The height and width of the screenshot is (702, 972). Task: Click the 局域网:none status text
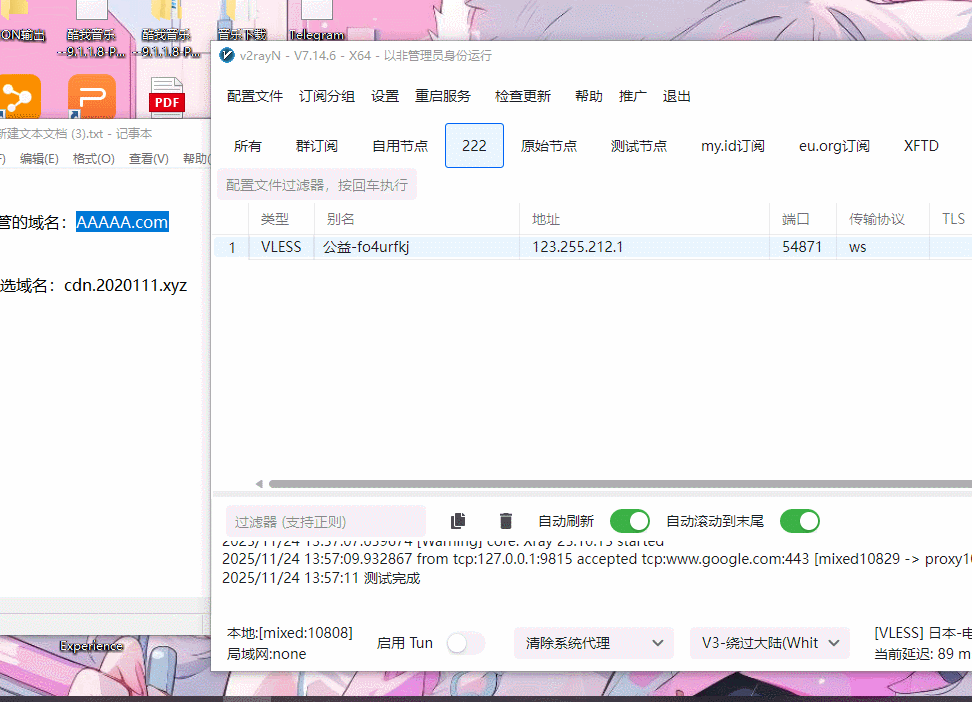click(266, 654)
